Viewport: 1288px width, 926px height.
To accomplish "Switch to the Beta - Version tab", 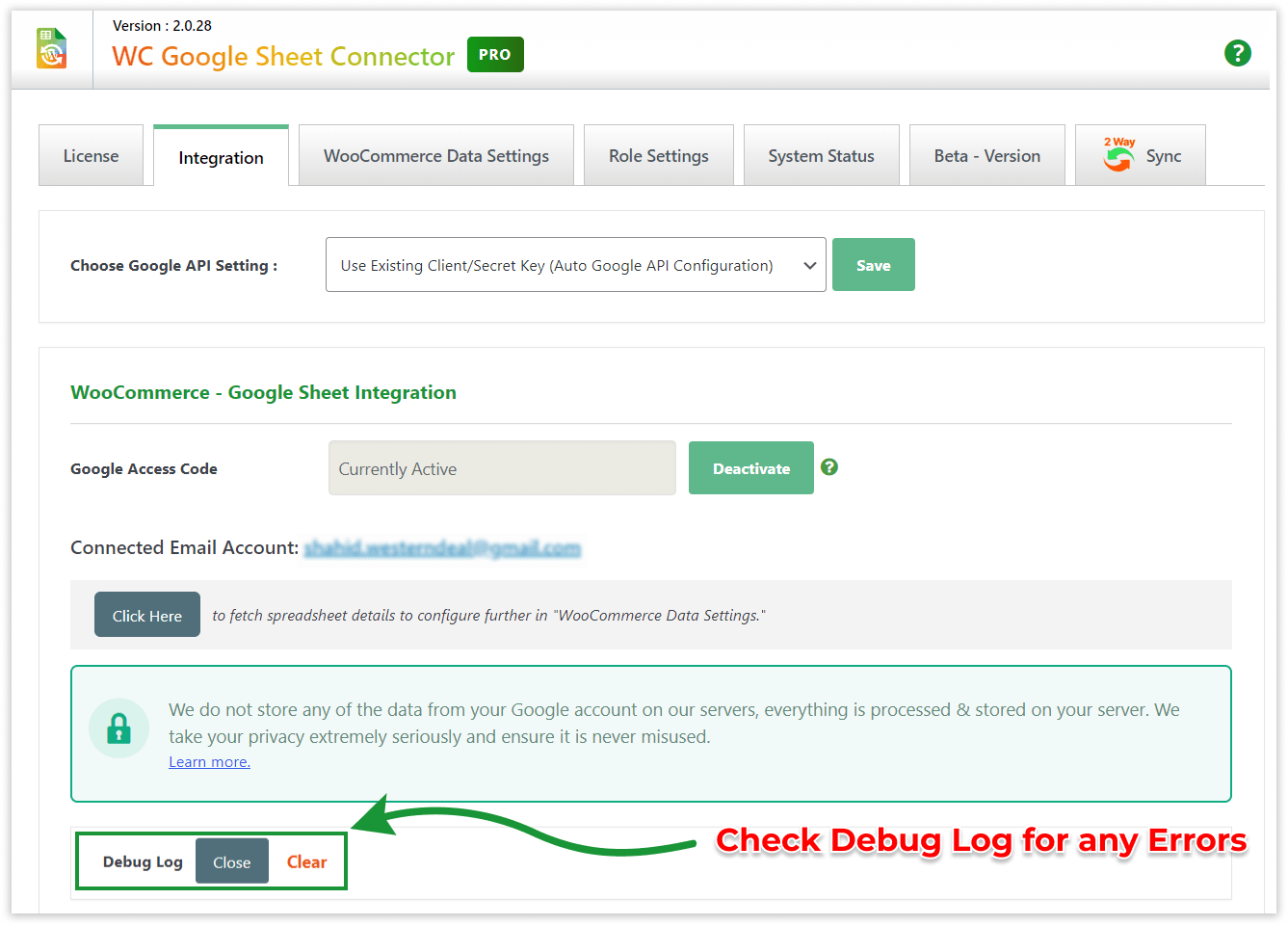I will 986,154.
